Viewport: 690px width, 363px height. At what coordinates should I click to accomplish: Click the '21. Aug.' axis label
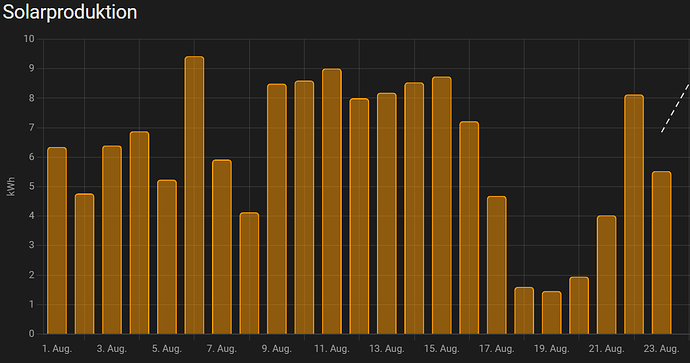[x=606, y=349]
